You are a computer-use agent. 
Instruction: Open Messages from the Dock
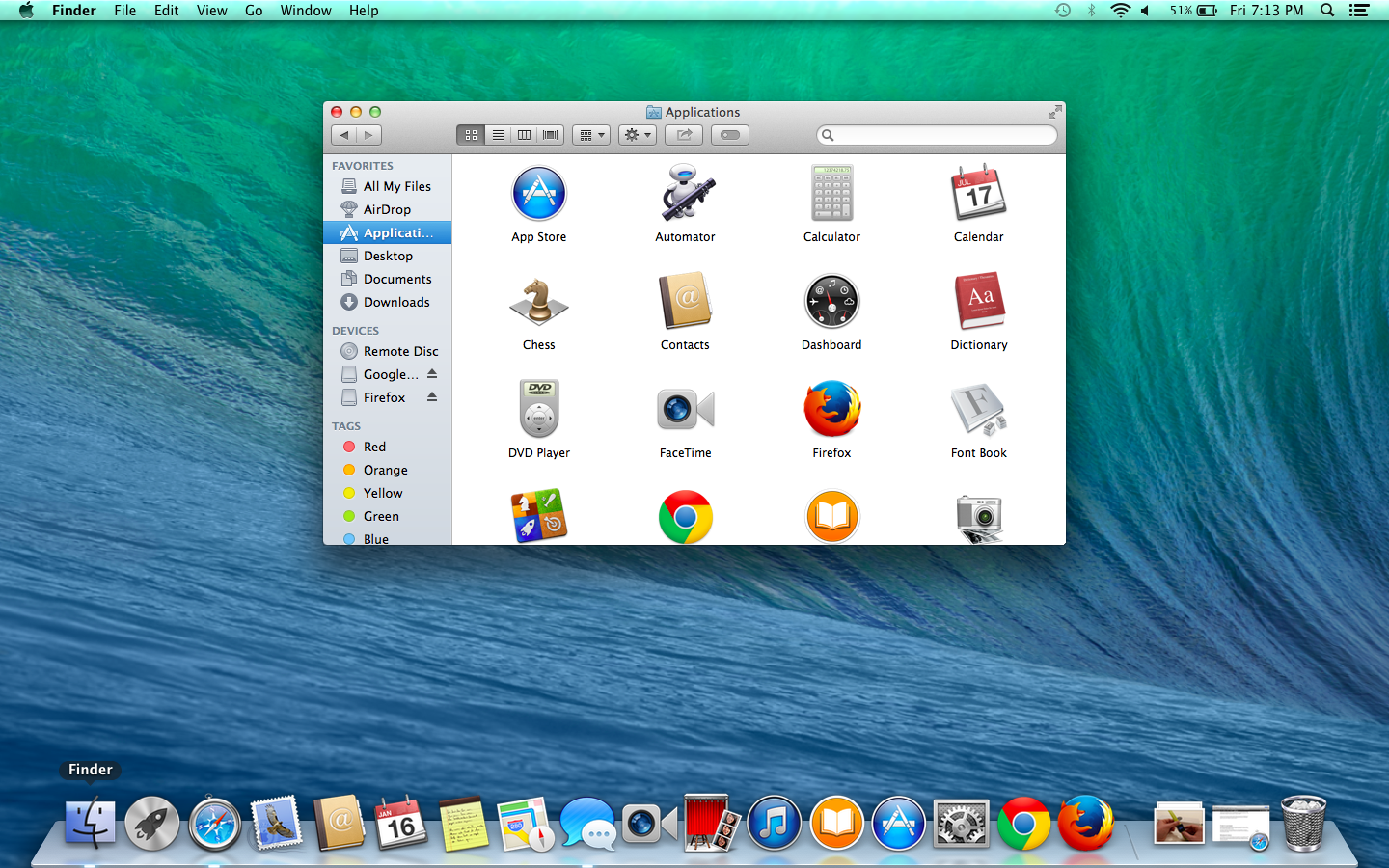tap(587, 824)
